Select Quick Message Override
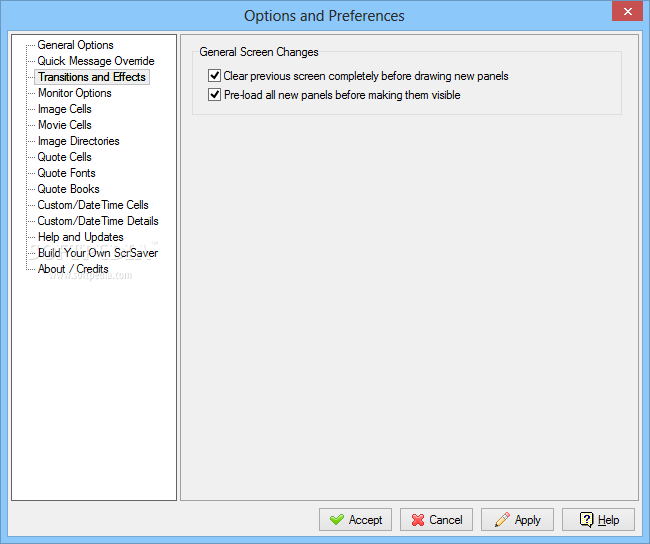Image resolution: width=650 pixels, height=544 pixels. [96, 61]
